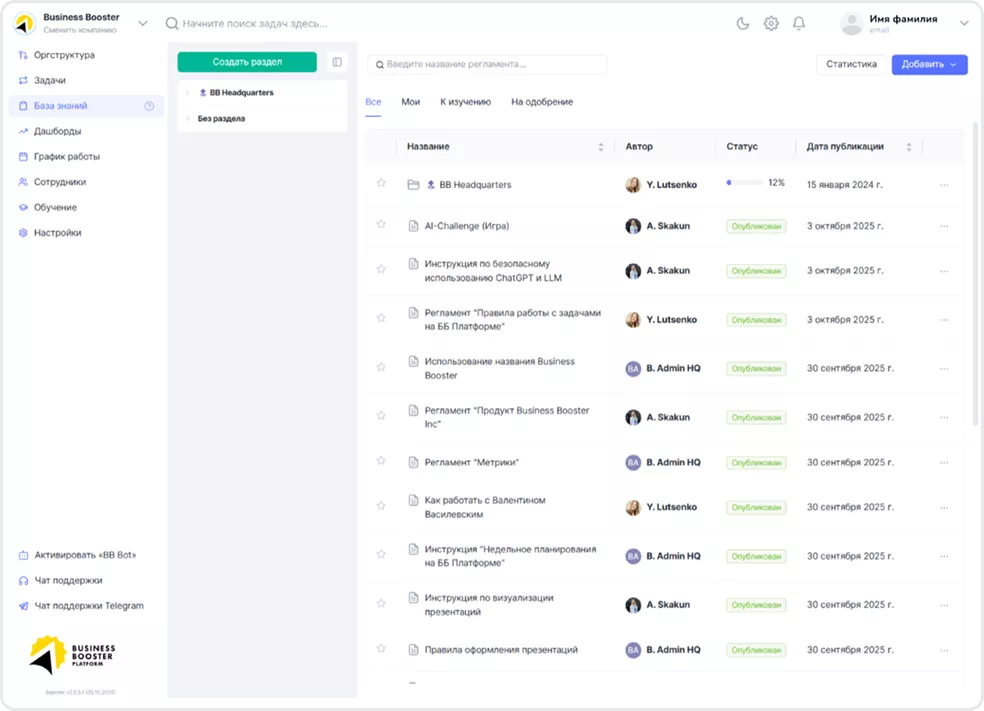Star Продукт Business Booster Inc regulation
The height and width of the screenshot is (711, 984).
(x=381, y=415)
